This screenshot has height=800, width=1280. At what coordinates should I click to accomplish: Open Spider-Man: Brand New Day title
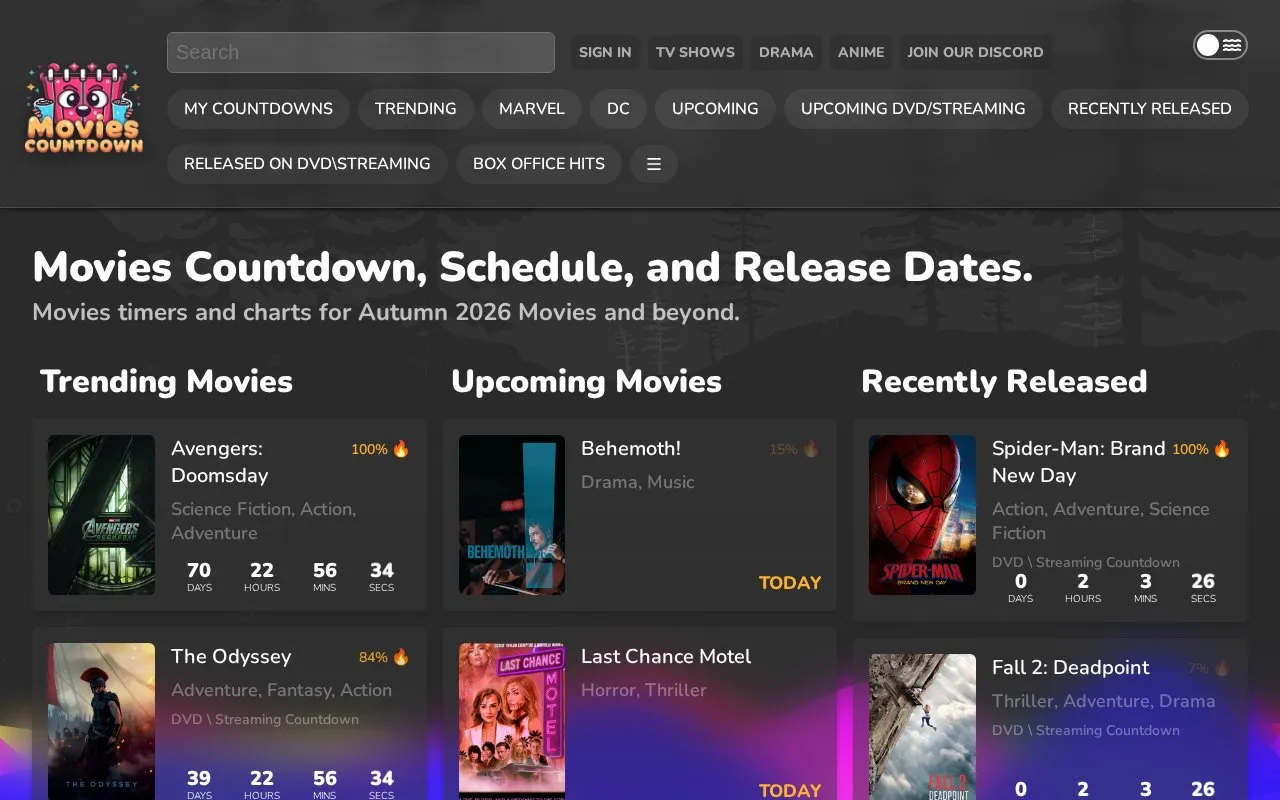(x=1079, y=462)
